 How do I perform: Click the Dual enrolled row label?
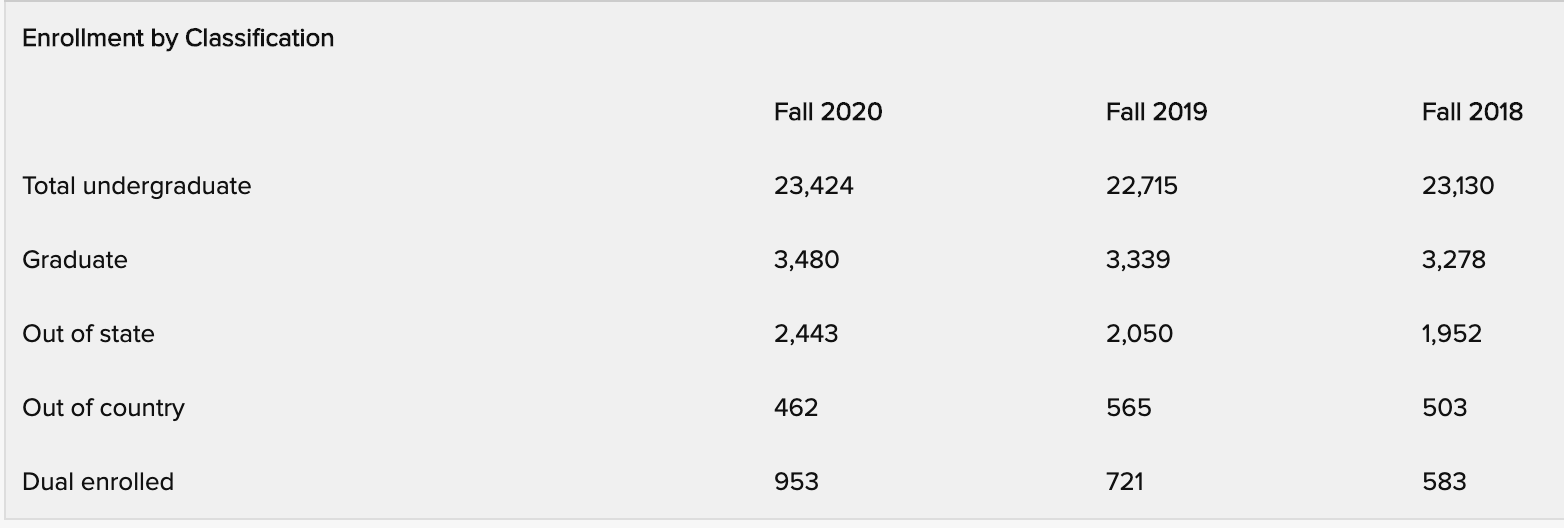point(98,481)
